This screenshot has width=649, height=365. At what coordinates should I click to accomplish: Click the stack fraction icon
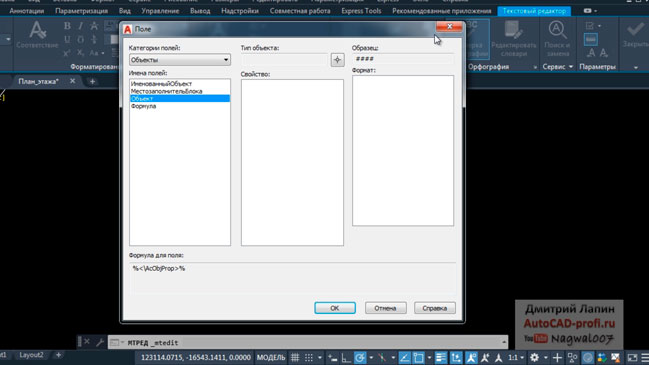coord(94,39)
